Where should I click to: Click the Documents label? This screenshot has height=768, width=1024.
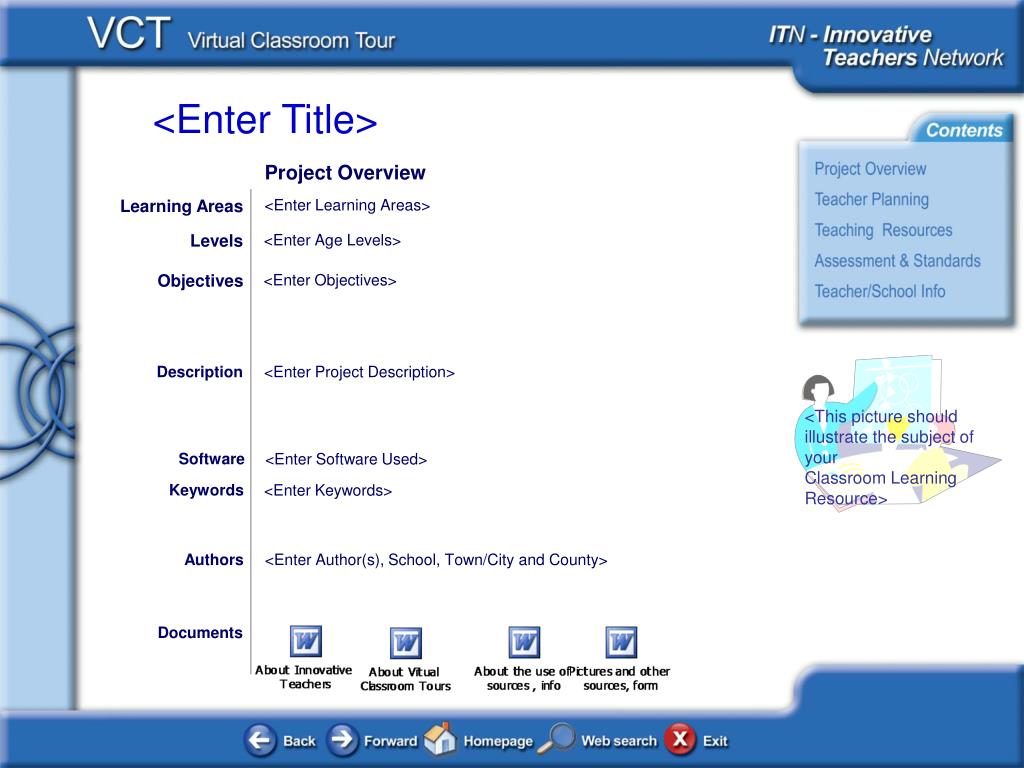tap(200, 633)
